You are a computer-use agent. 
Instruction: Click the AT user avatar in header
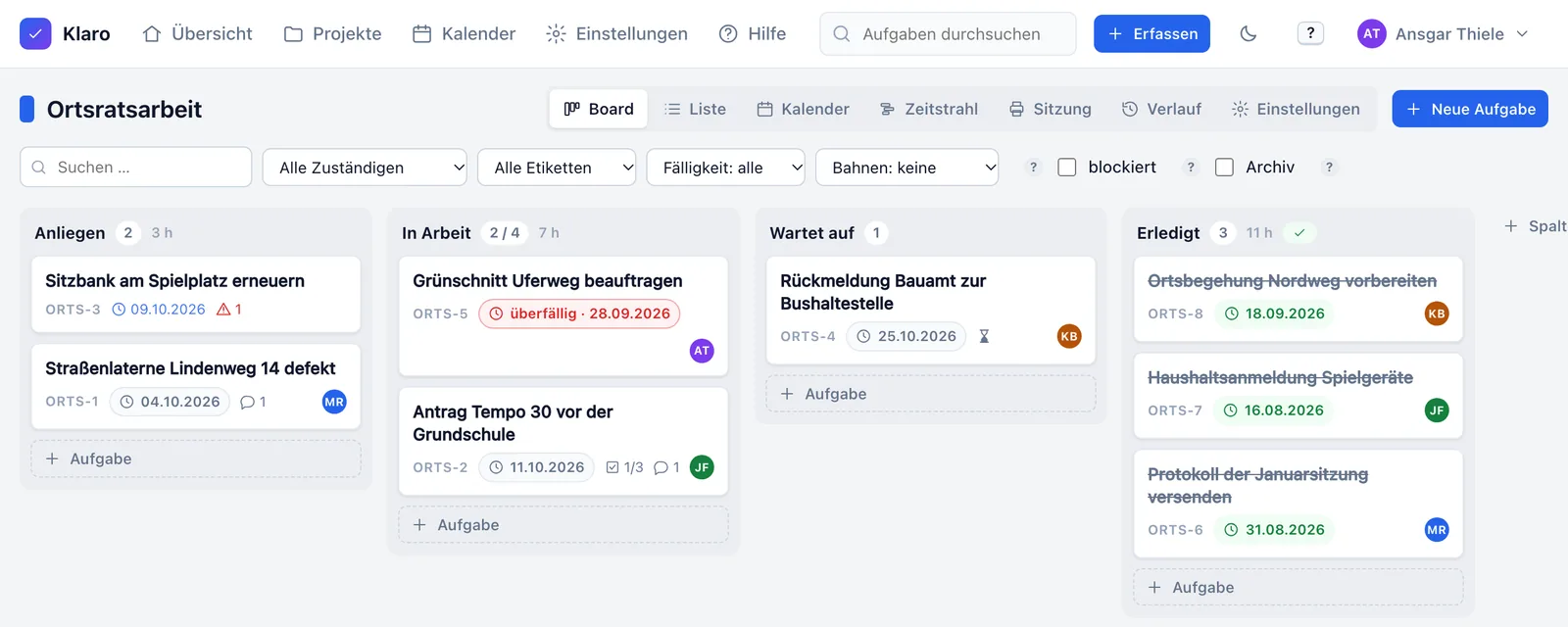pos(1371,33)
